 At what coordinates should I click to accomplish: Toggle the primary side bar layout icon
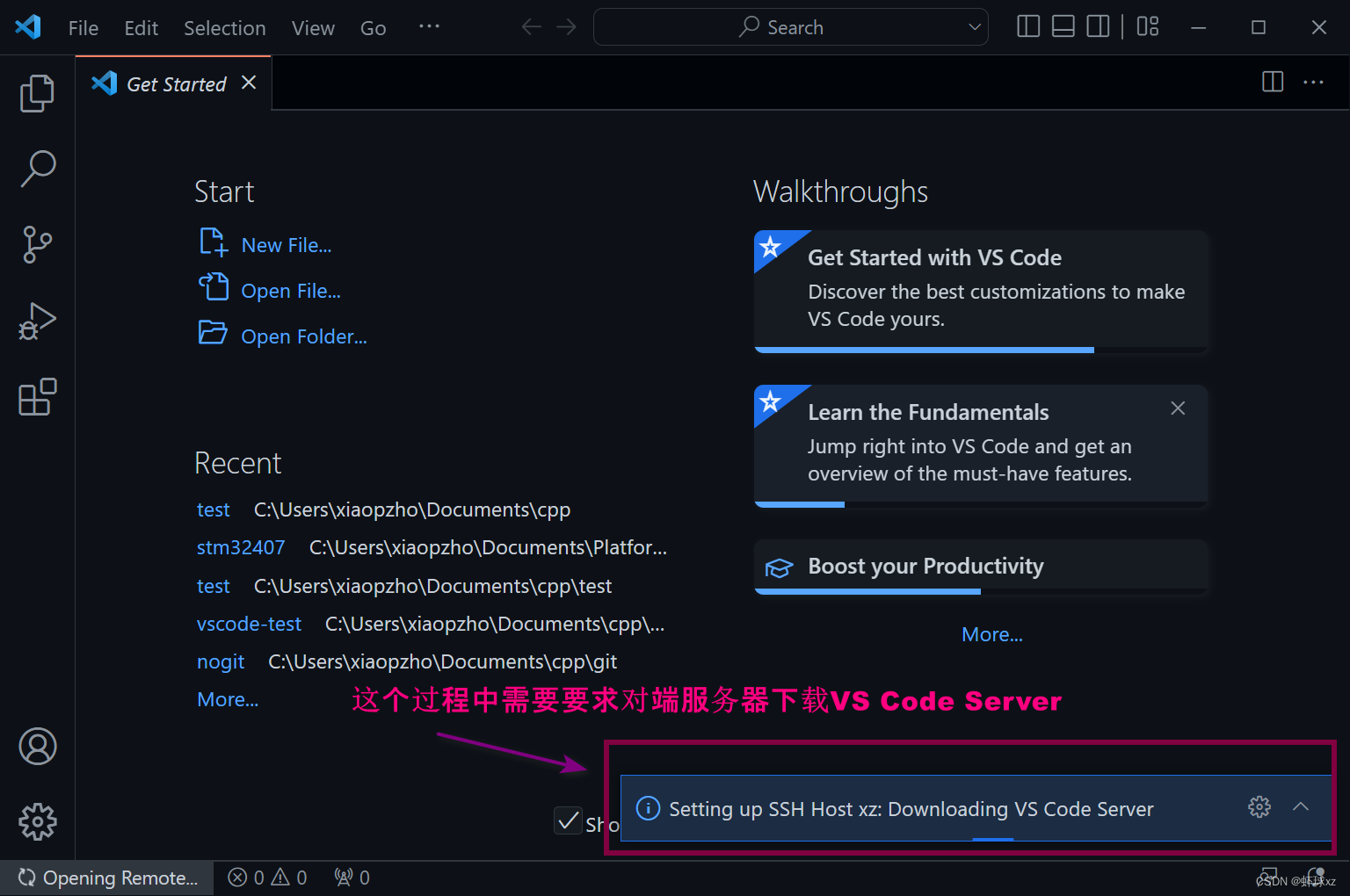click(1028, 26)
